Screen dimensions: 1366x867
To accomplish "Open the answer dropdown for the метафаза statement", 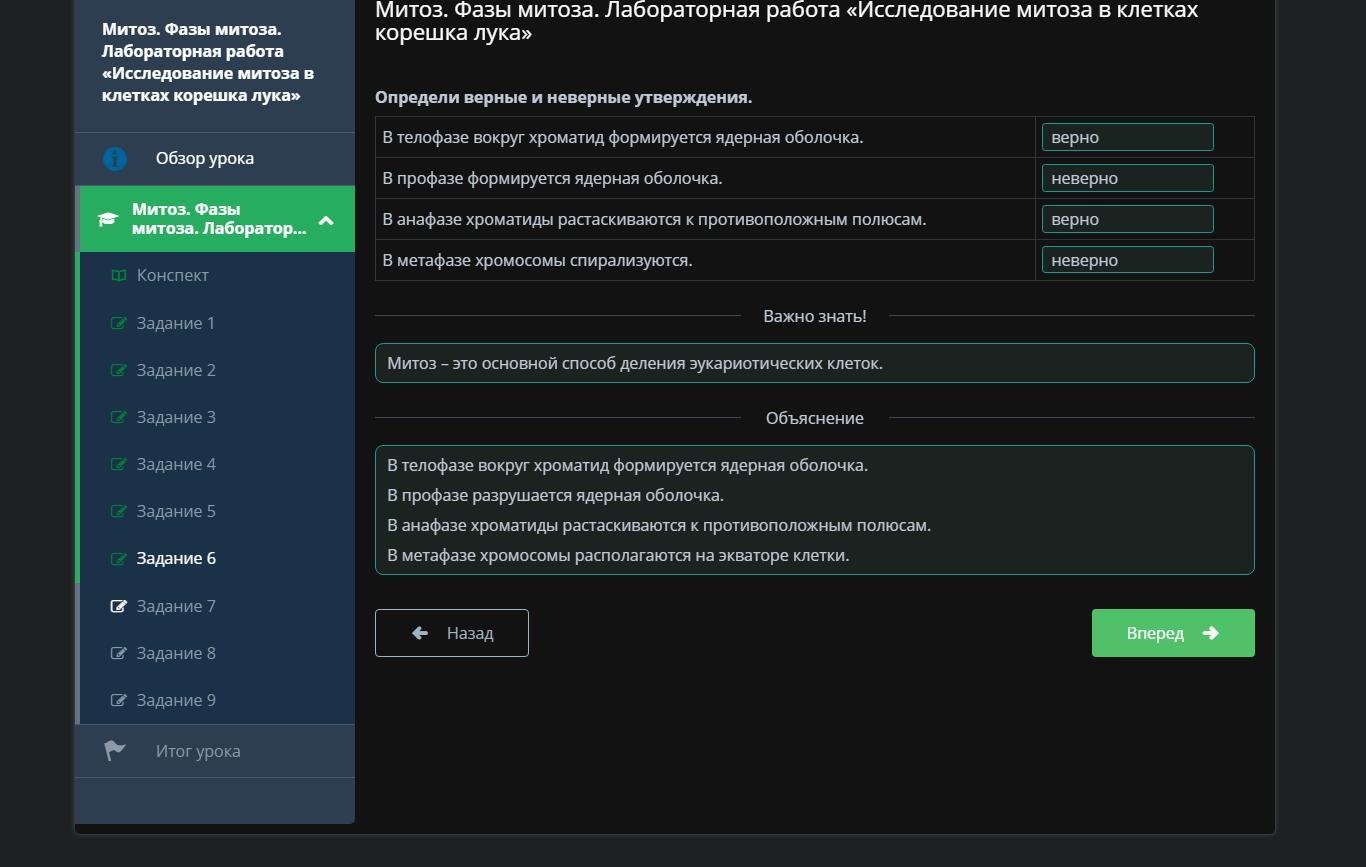I will click(x=1127, y=260).
